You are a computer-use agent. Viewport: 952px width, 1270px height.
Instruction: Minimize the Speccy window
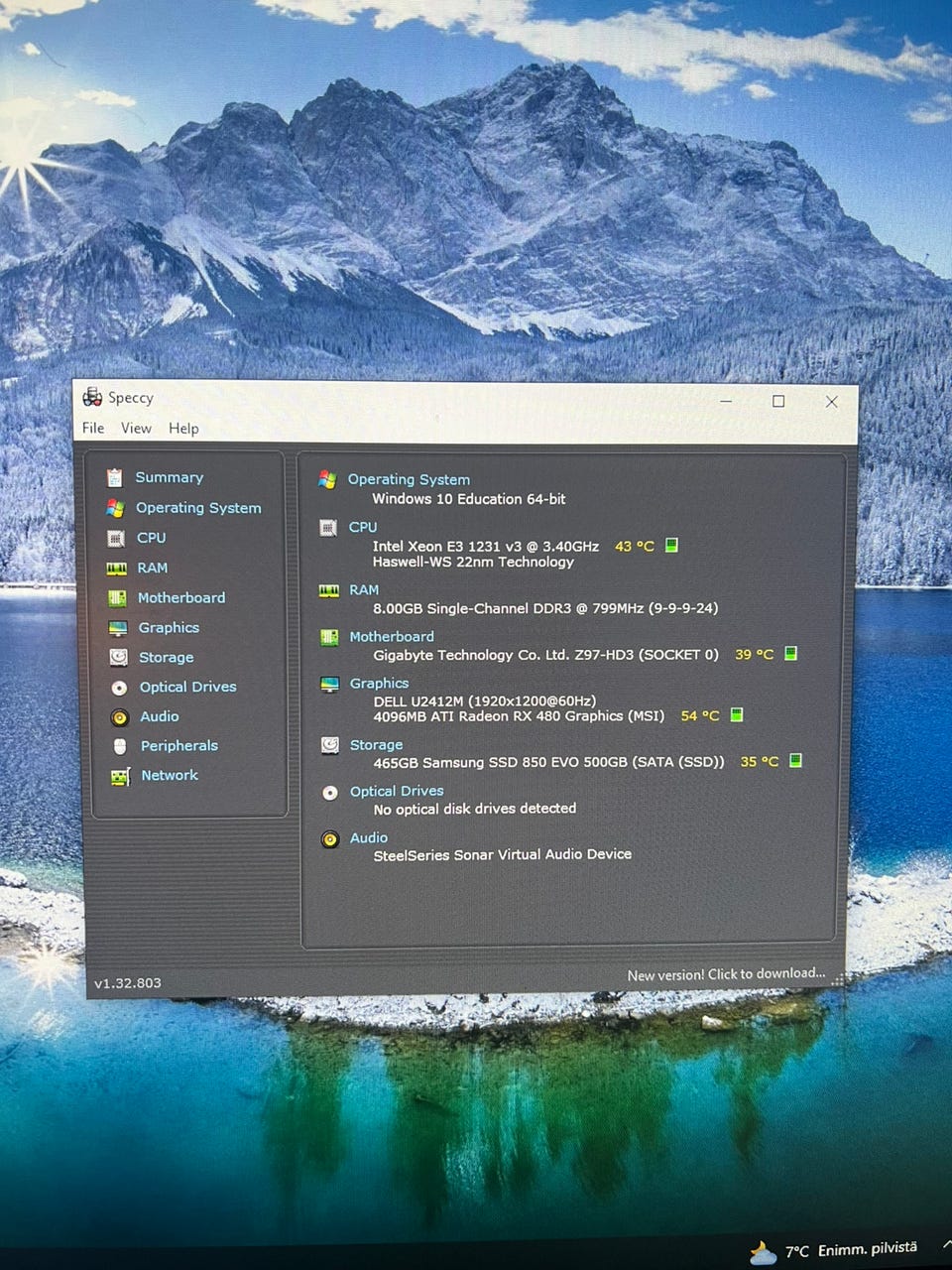(x=726, y=401)
